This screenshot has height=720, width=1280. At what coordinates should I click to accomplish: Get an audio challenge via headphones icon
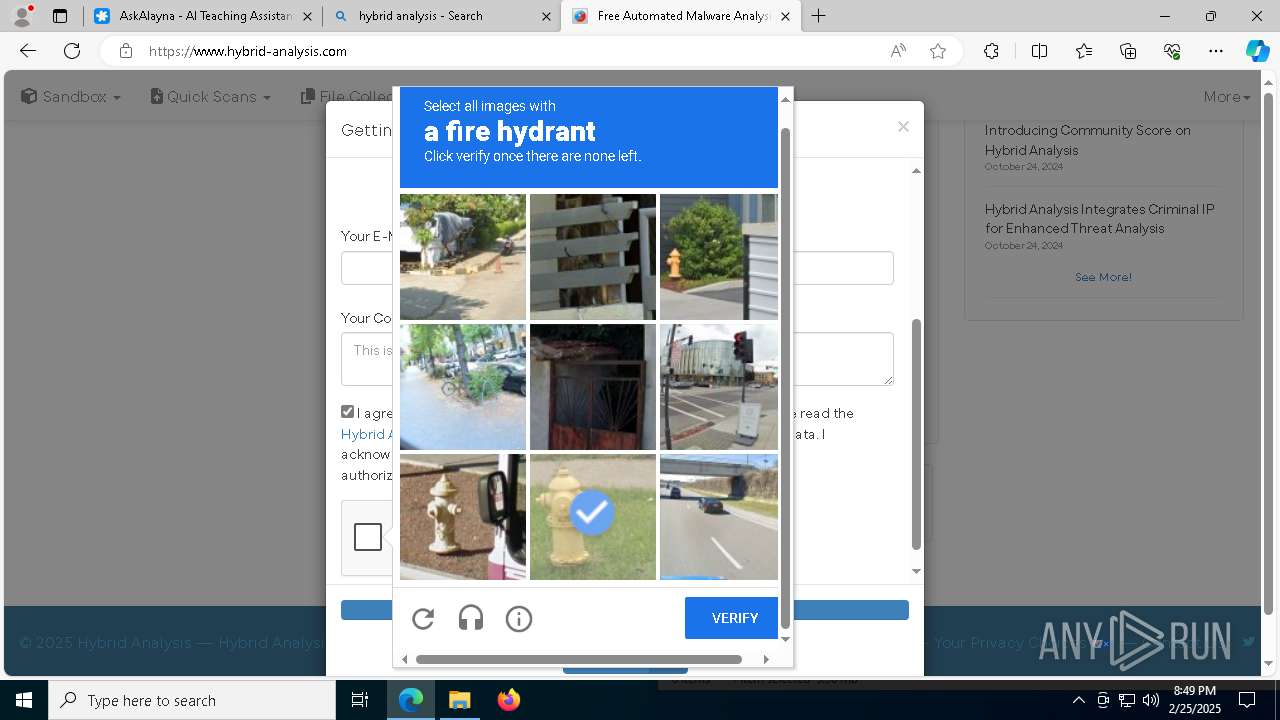pyautogui.click(x=471, y=619)
